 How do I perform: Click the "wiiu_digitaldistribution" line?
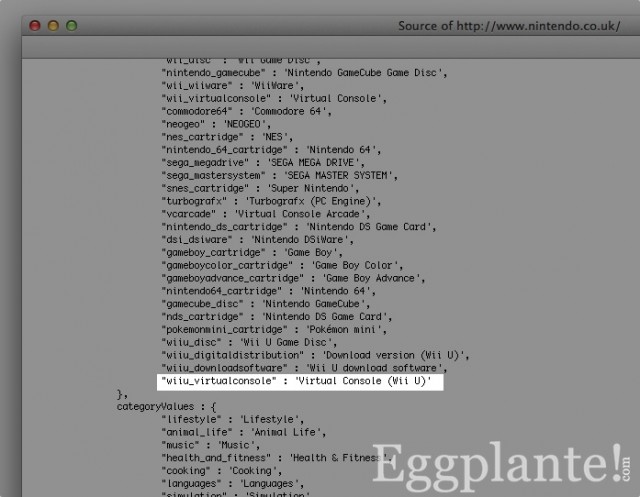coord(316,355)
